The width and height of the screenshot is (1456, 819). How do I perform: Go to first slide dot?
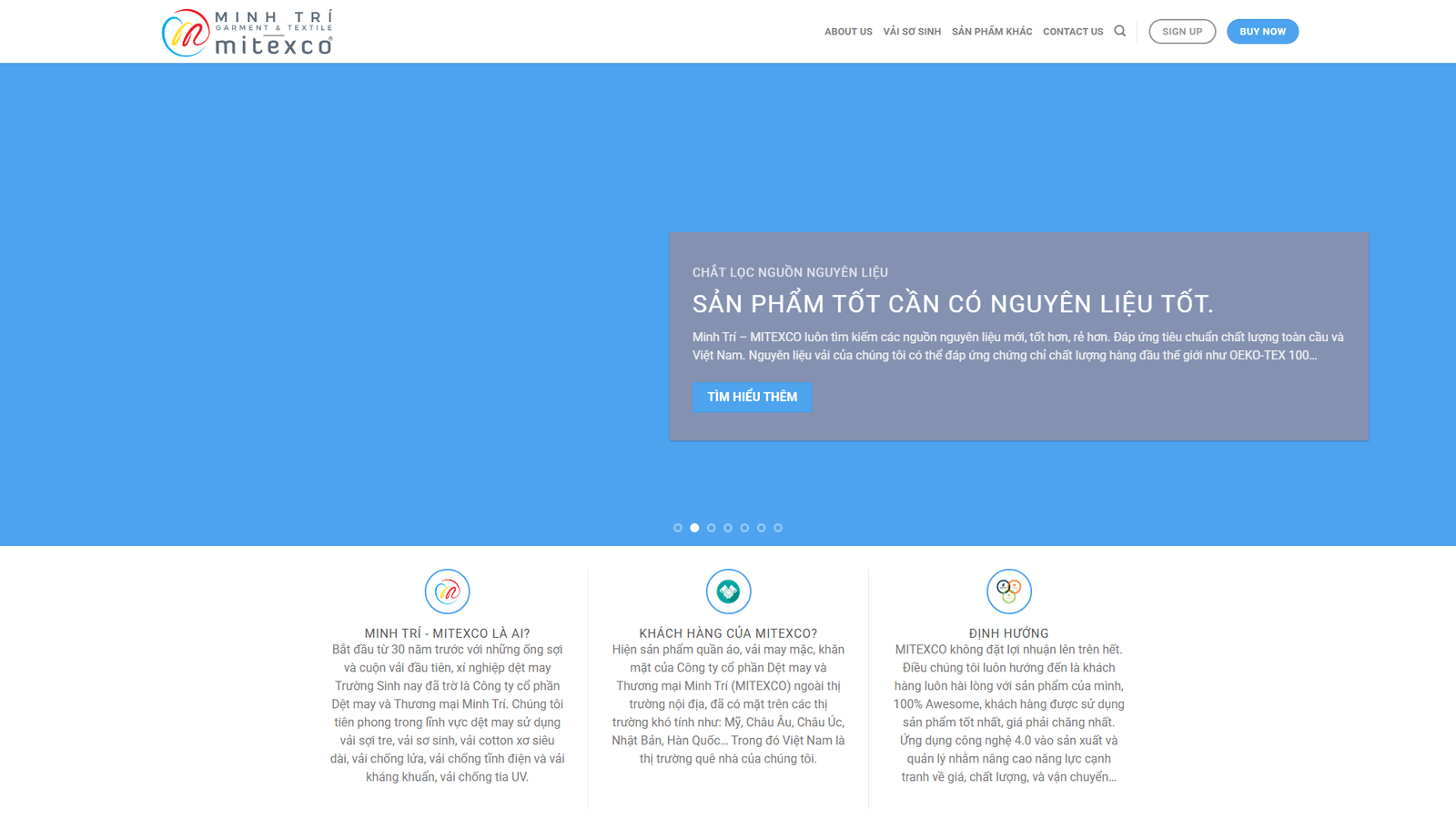(678, 528)
